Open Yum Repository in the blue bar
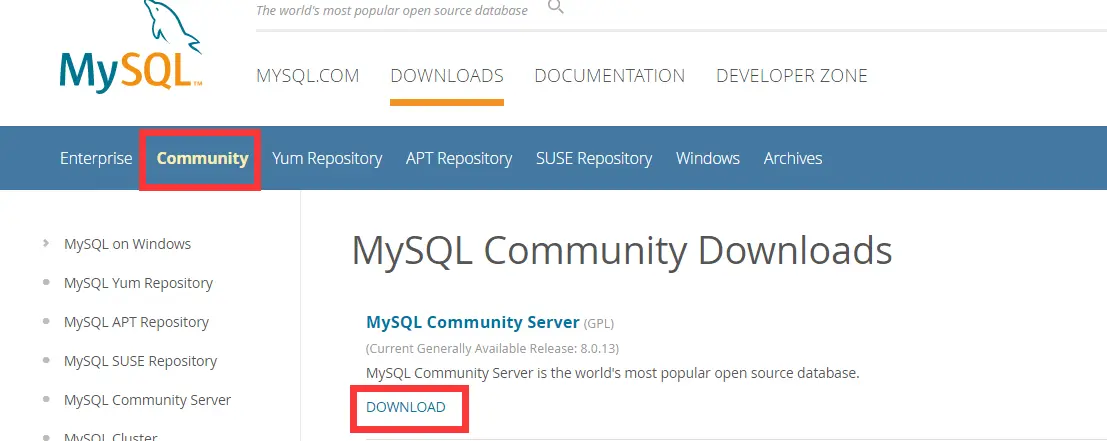This screenshot has height=441, width=1107. pos(327,159)
